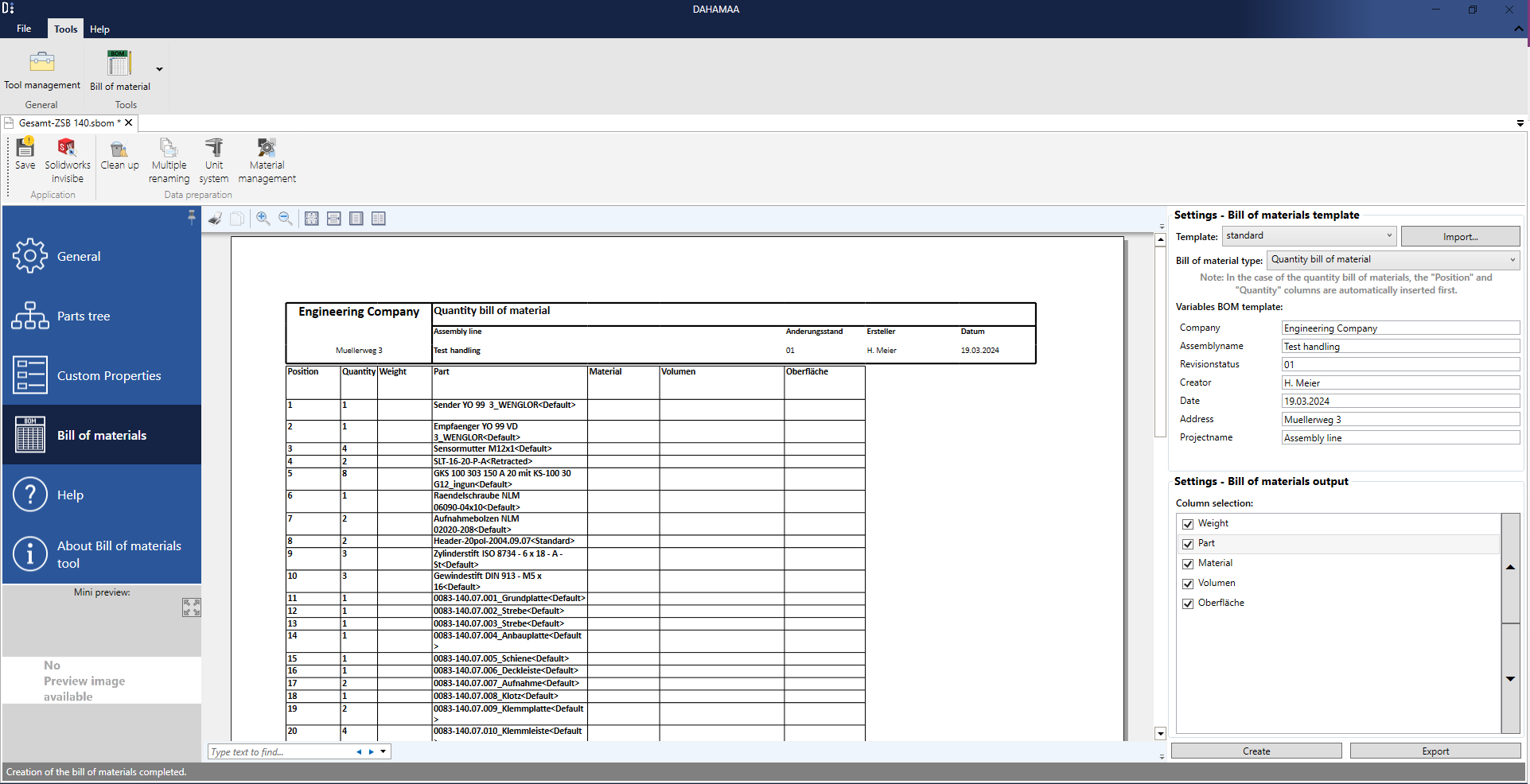Screen dimensions: 1530x784
Task: Click the Company name input field
Action: point(1400,328)
